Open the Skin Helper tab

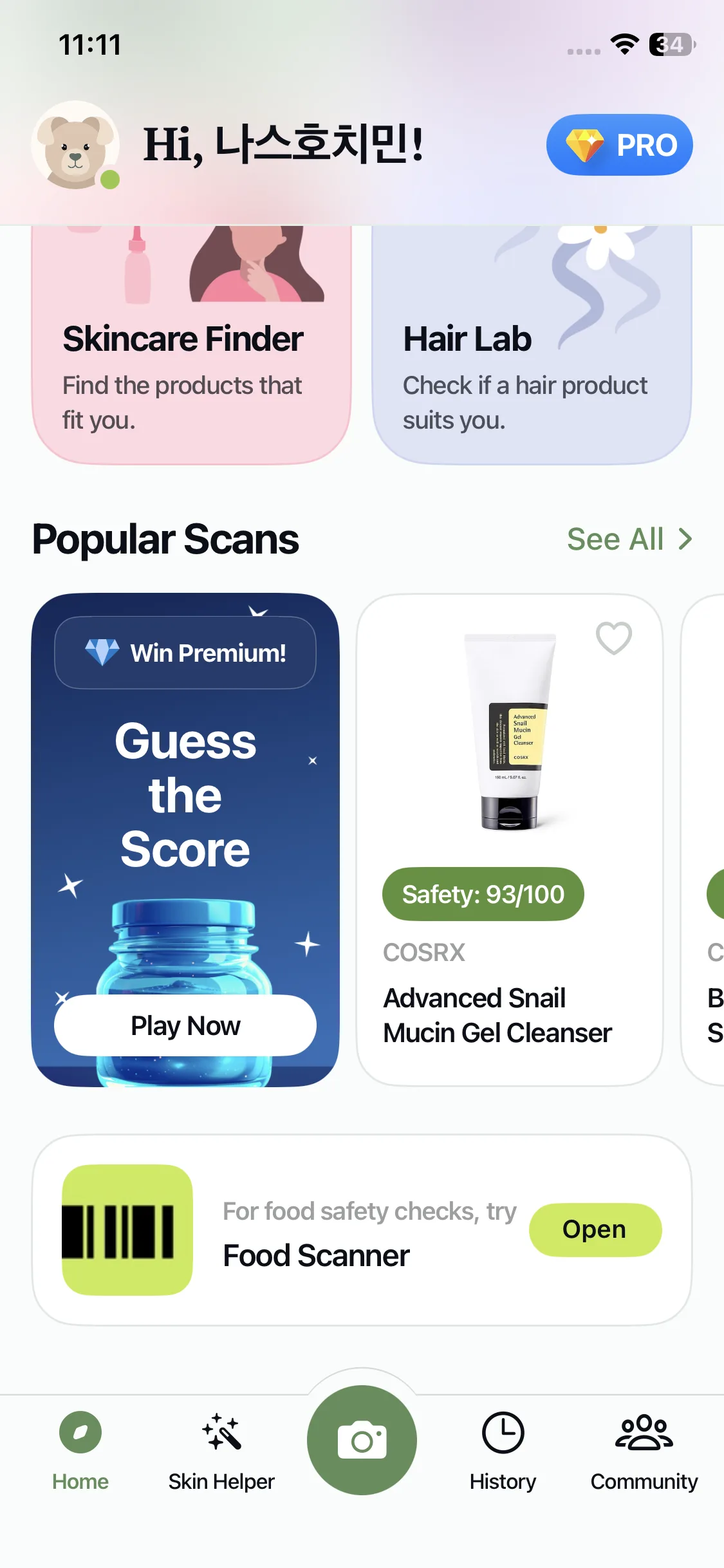pos(221,1452)
